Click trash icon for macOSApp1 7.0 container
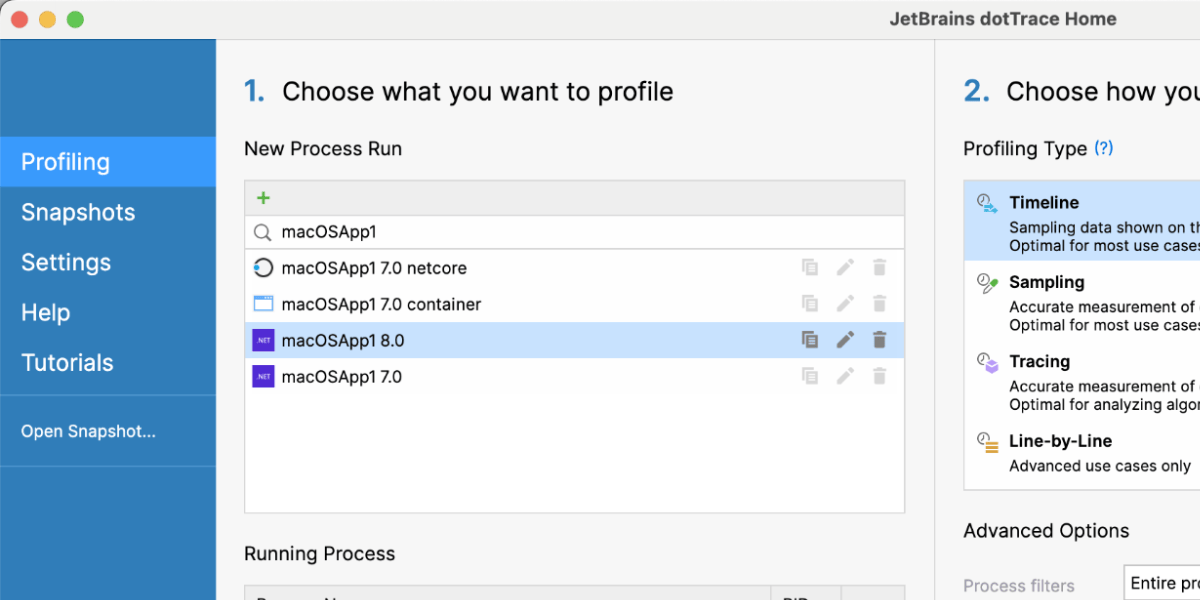The height and width of the screenshot is (600, 1200). [x=880, y=304]
